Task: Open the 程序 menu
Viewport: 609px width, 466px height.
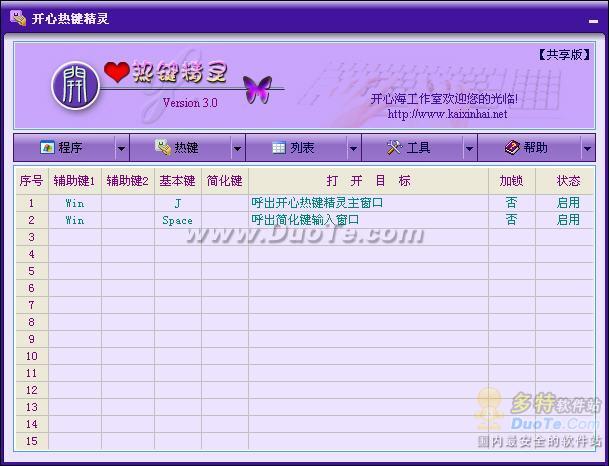Action: (64, 148)
